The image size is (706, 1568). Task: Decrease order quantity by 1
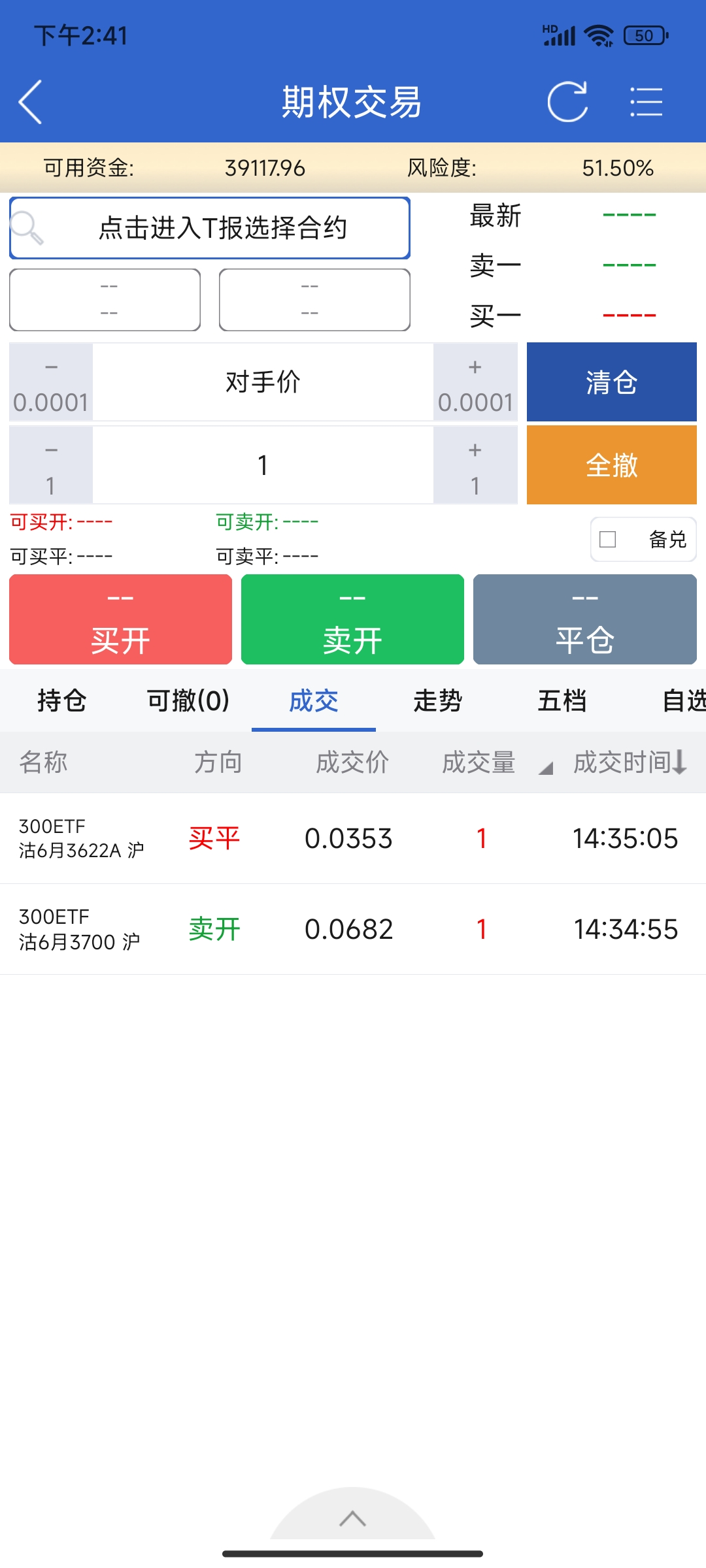click(51, 466)
